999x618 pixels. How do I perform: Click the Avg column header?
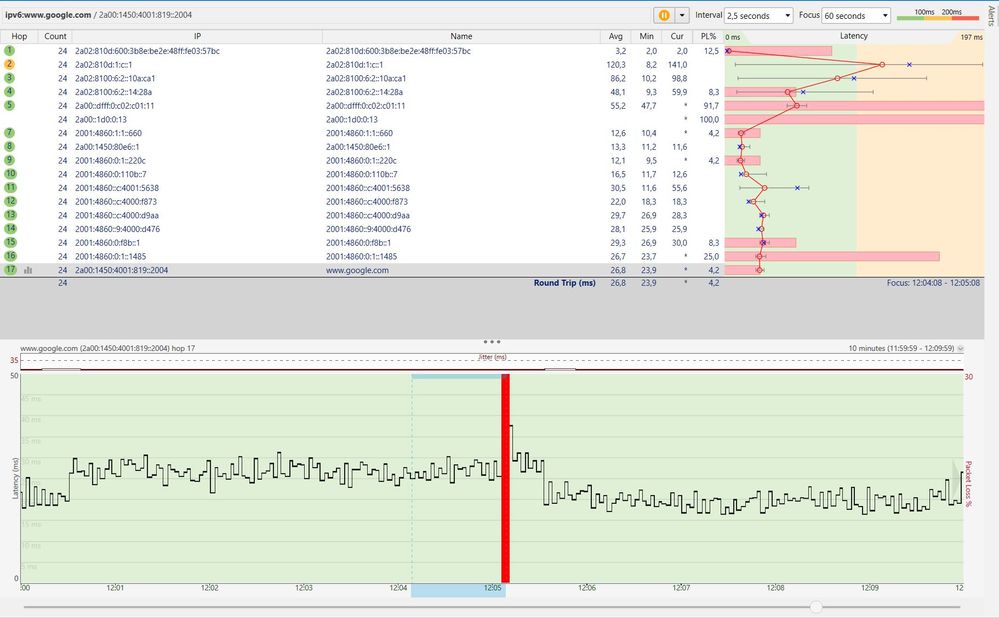615,36
